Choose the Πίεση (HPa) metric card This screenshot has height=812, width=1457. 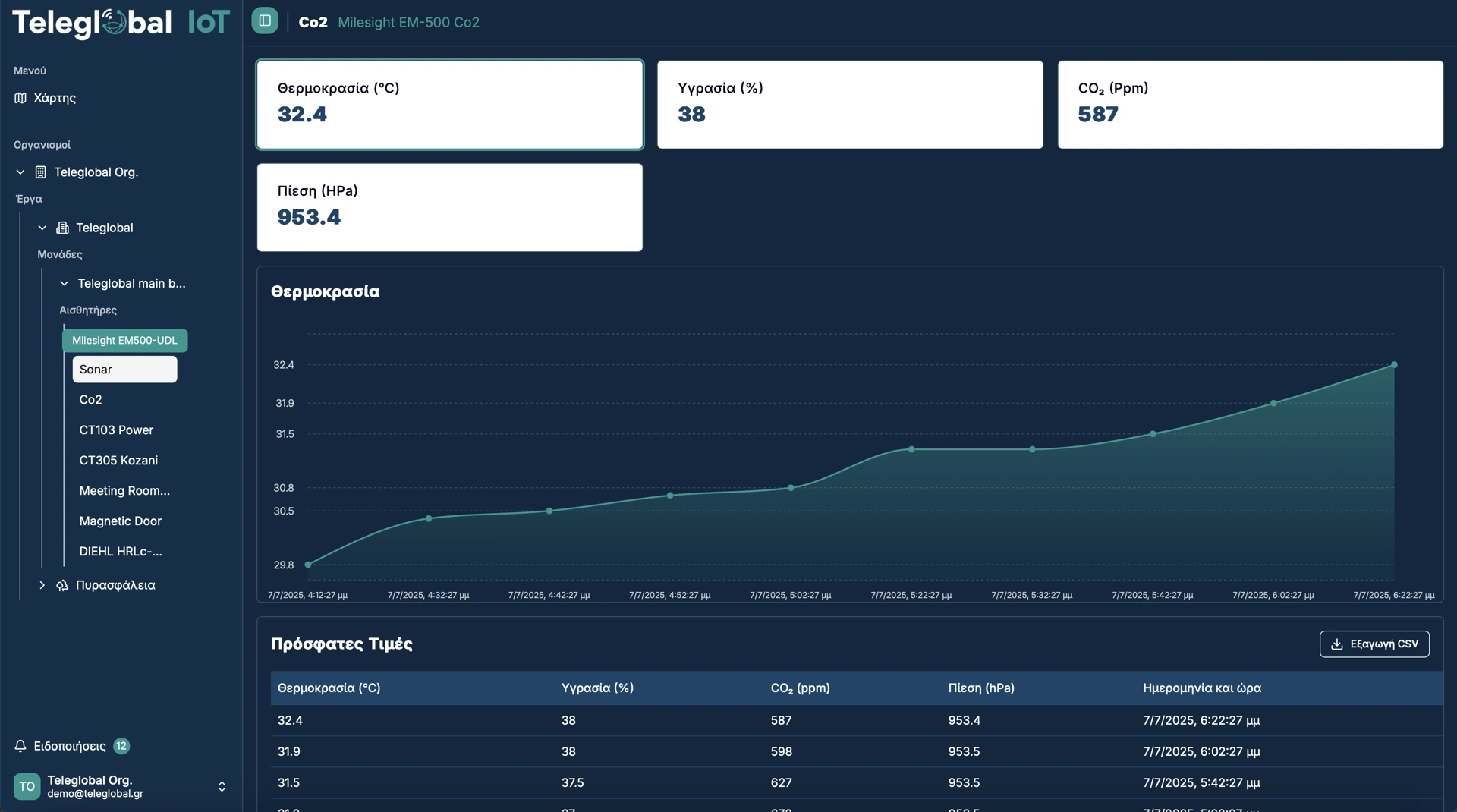(449, 207)
